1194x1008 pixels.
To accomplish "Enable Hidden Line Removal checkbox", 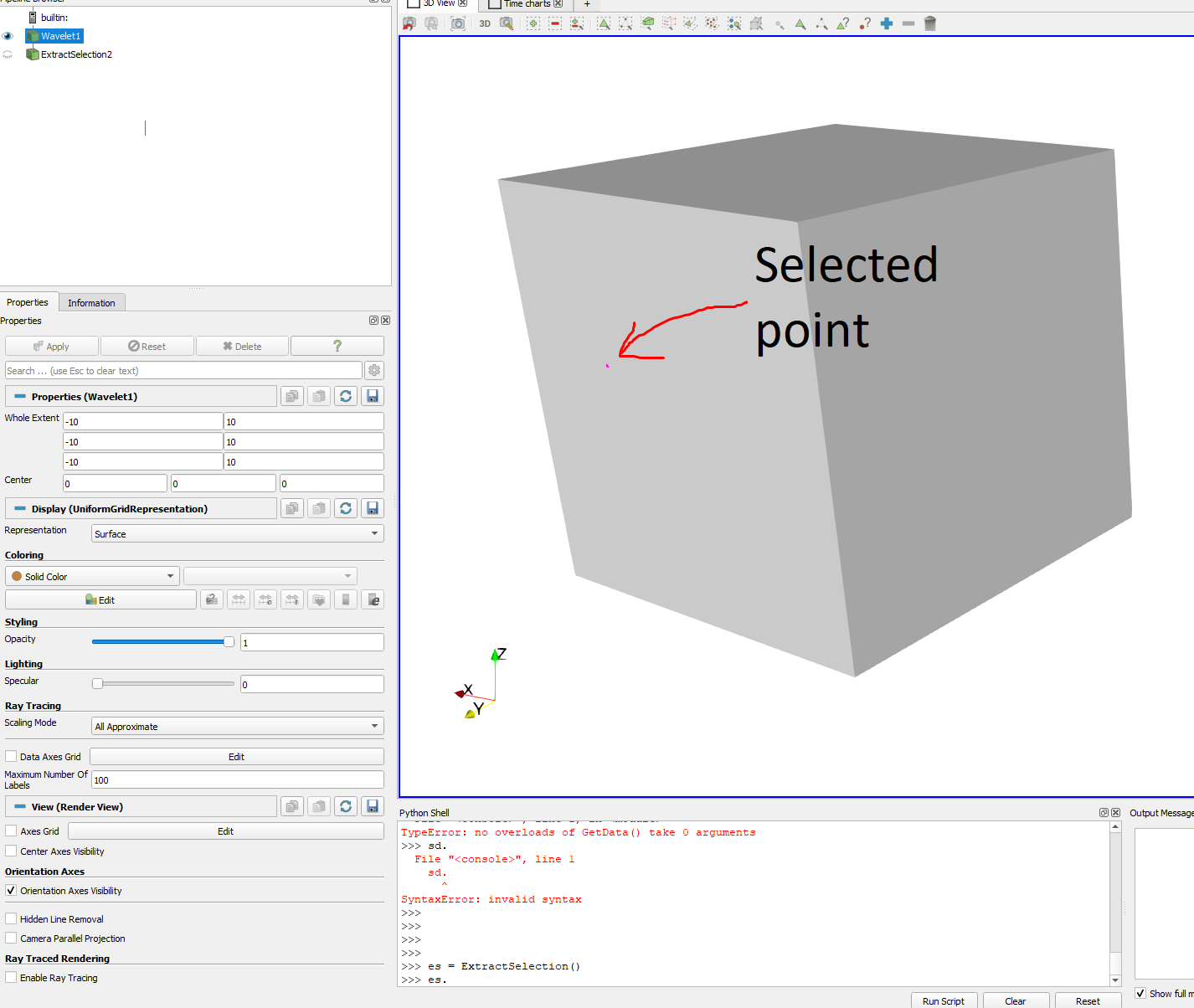I will (11, 918).
